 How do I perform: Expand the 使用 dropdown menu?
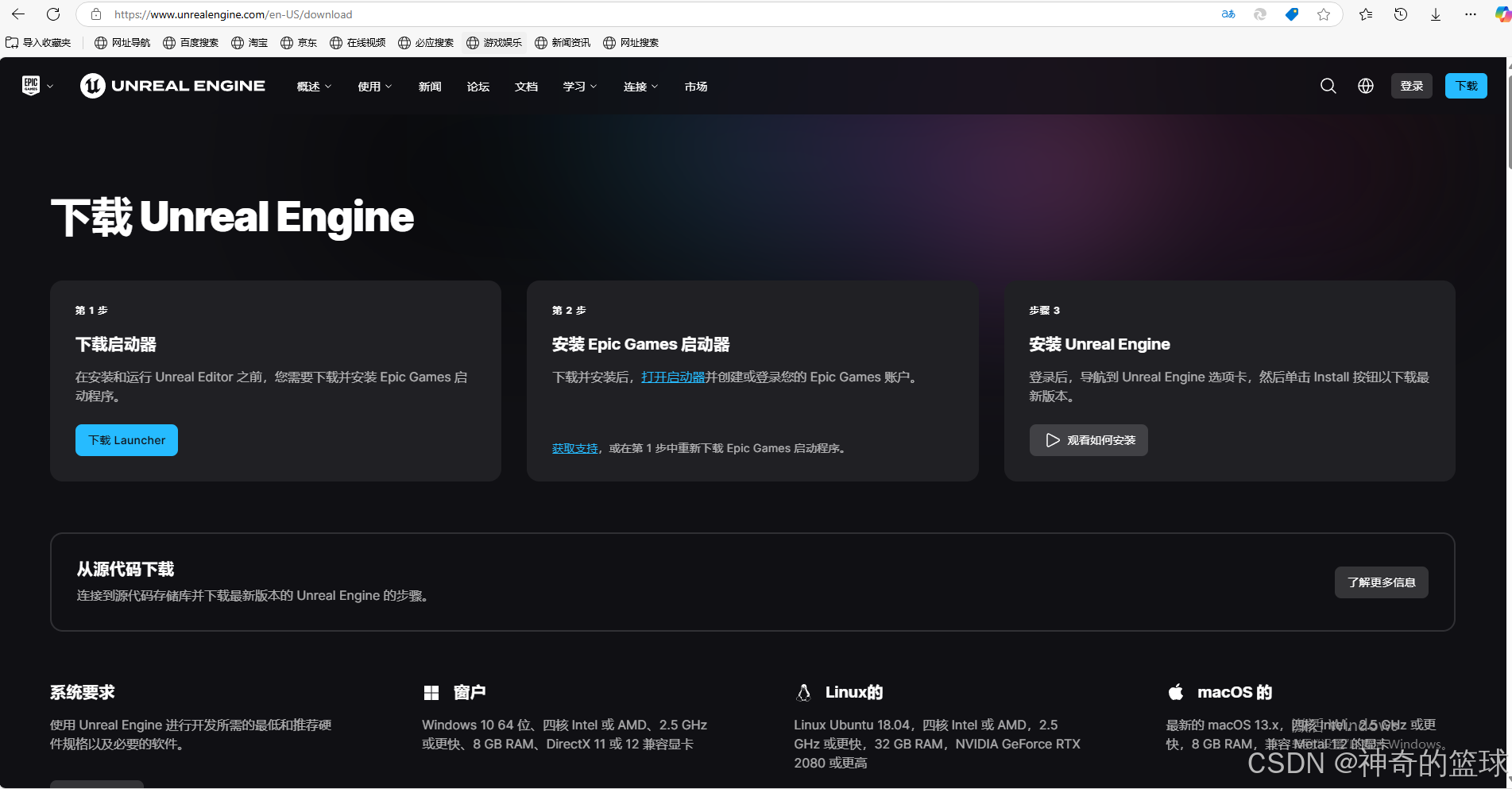tap(375, 87)
